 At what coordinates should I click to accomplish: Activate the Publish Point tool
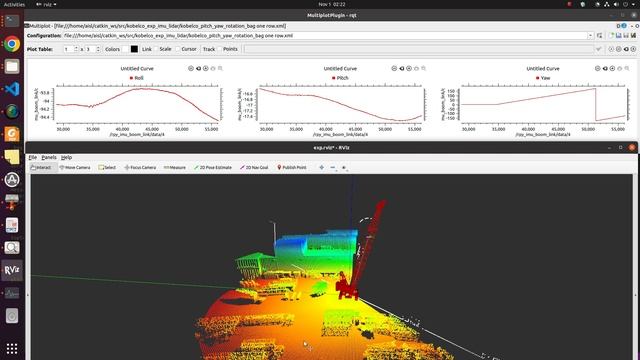click(x=291, y=167)
